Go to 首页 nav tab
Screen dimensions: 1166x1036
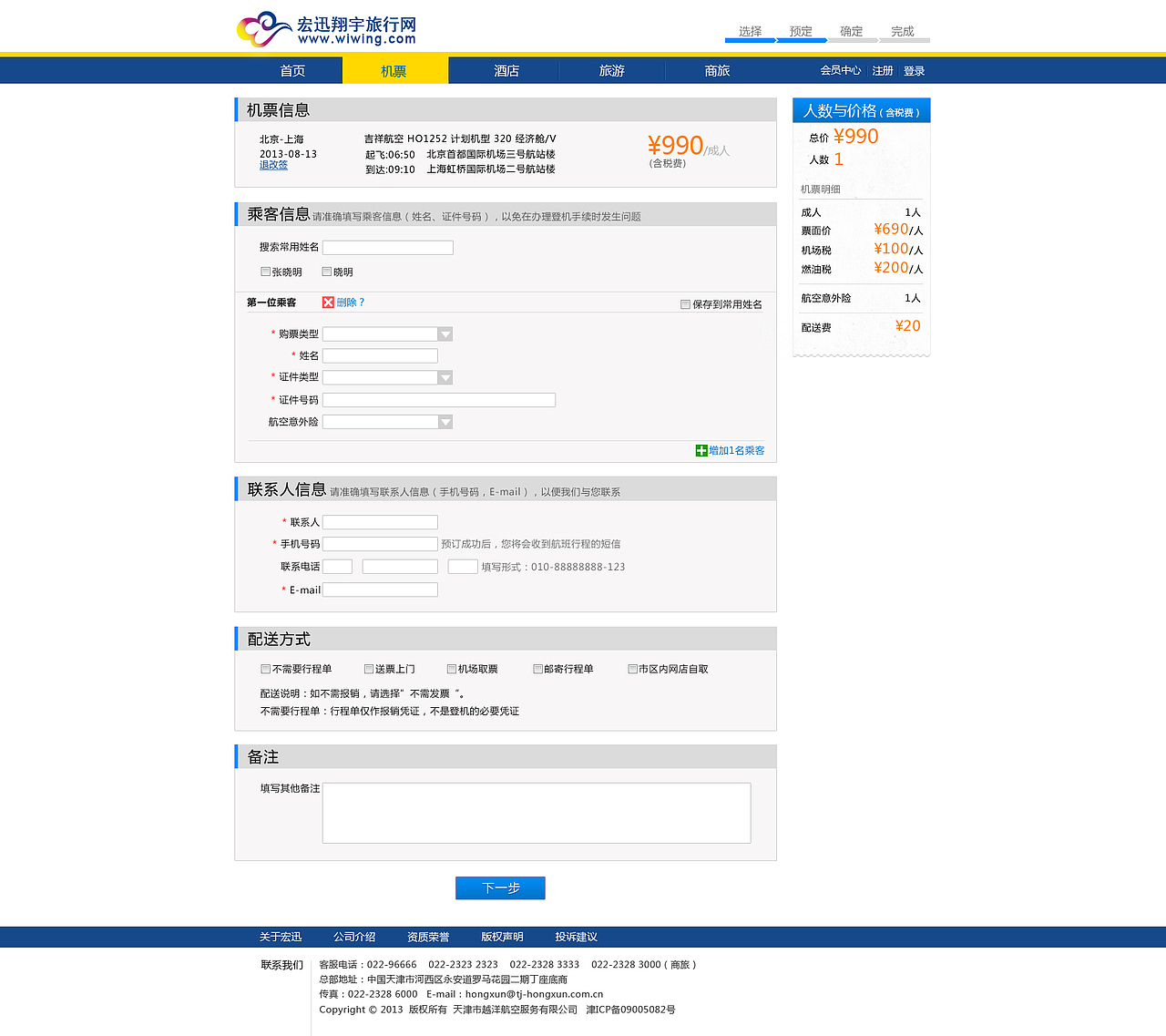[292, 70]
